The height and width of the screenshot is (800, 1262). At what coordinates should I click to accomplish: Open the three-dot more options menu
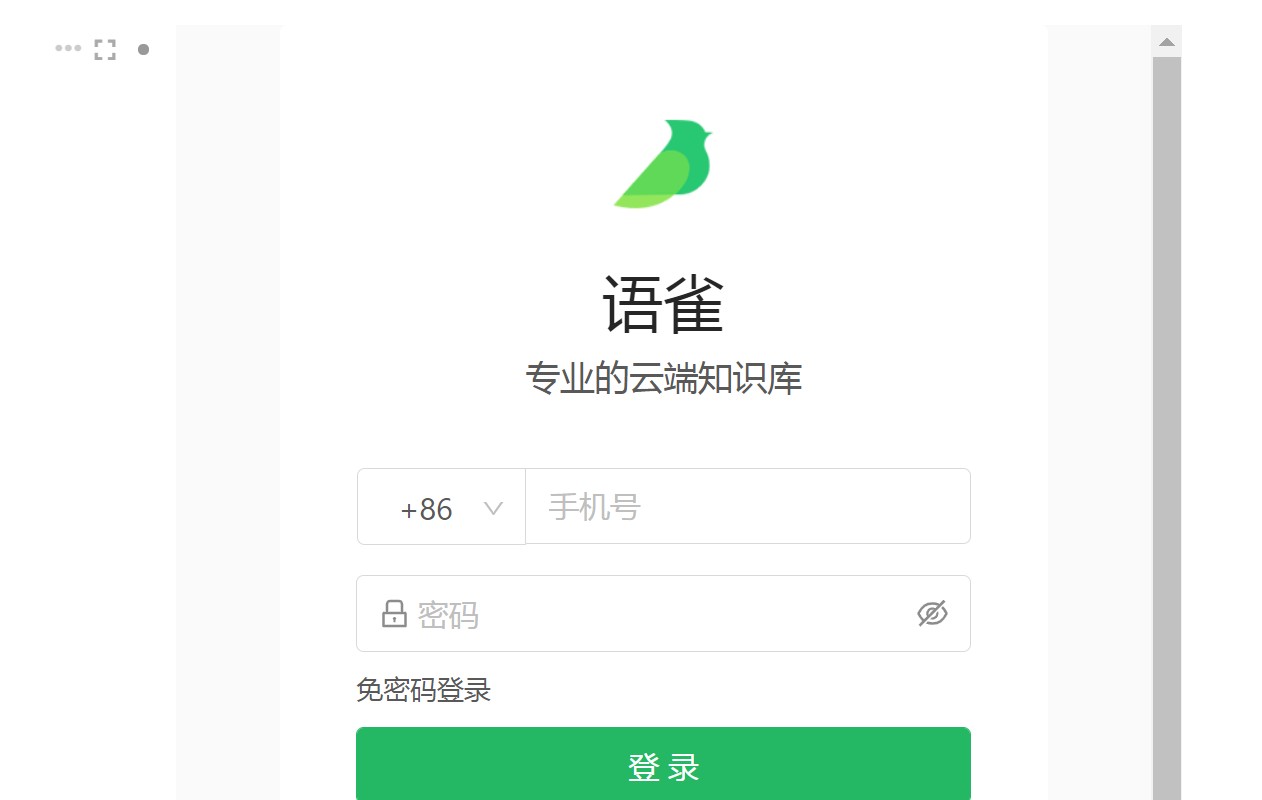[68, 48]
